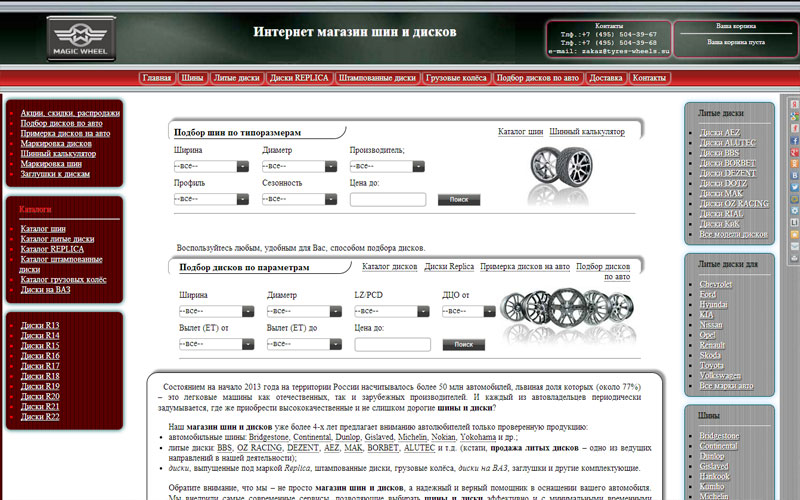This screenshot has height=500, width=800.
Task: Open the wheel Ширина dropdown in the disk parameters form
Action: pyautogui.click(x=216, y=311)
